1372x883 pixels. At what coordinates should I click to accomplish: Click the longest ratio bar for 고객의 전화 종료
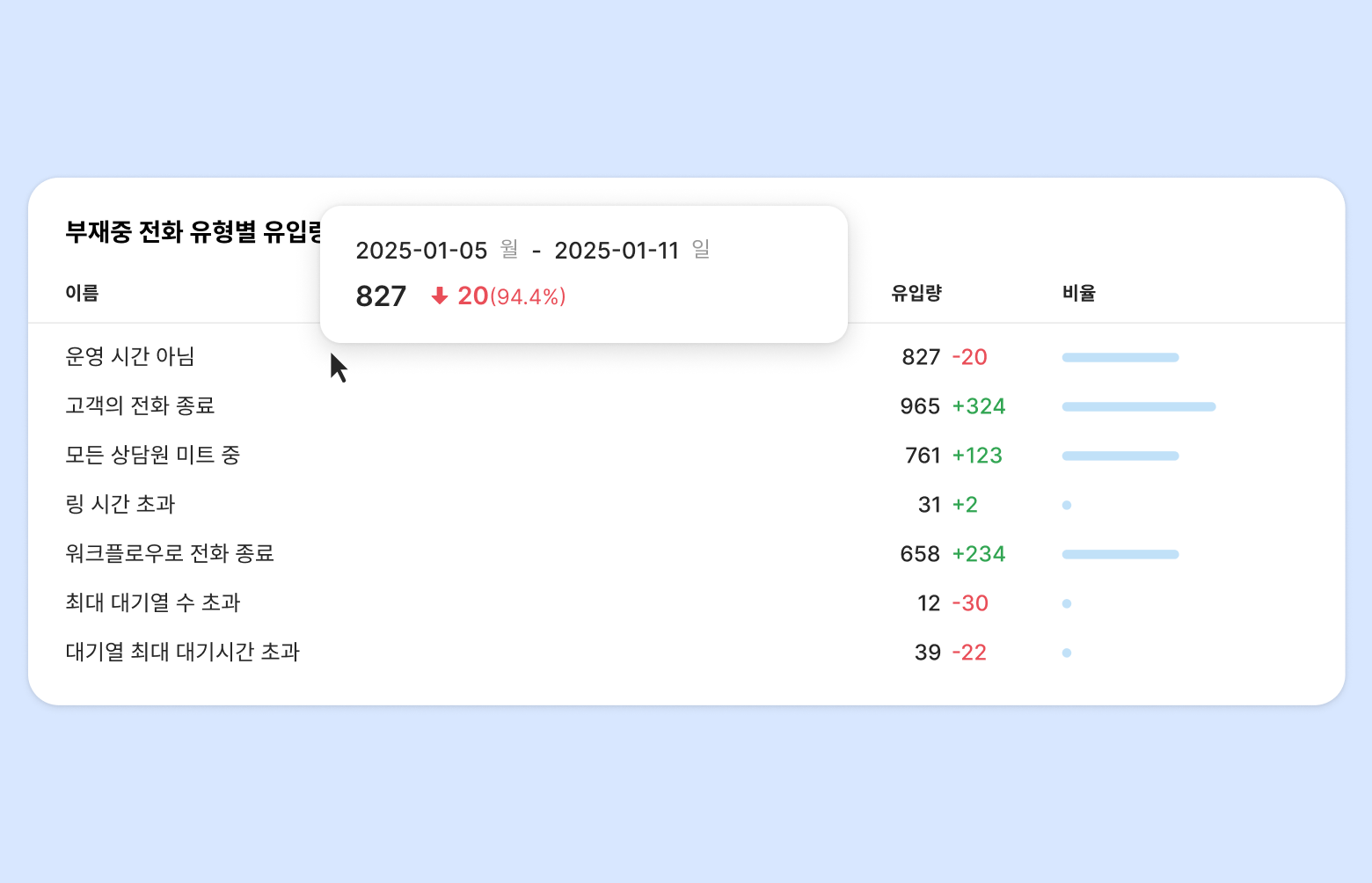pos(1139,406)
